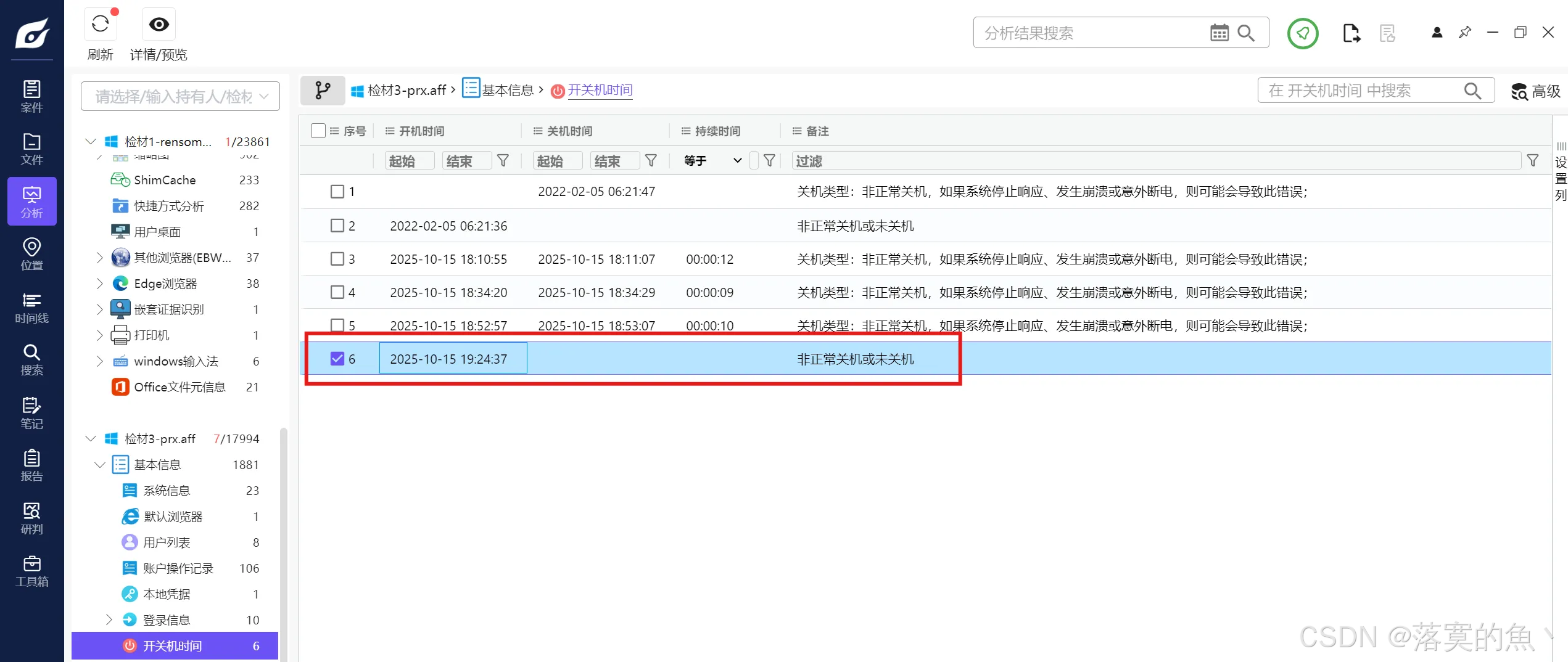Click the Refresh (刷新) icon
Screen dimensions: 1568x662
coord(101,25)
